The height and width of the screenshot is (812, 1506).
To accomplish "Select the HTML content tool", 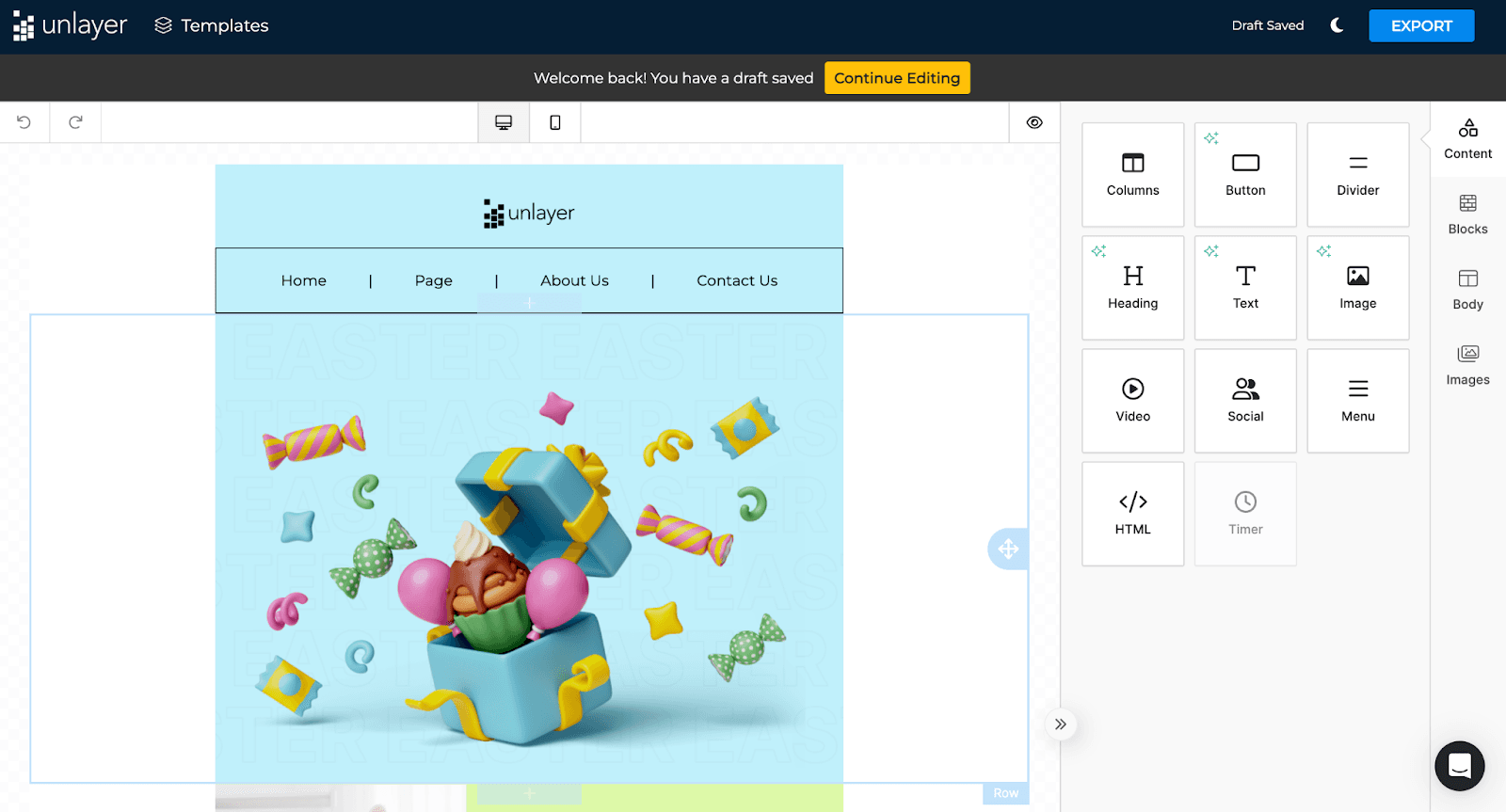I will tap(1133, 514).
